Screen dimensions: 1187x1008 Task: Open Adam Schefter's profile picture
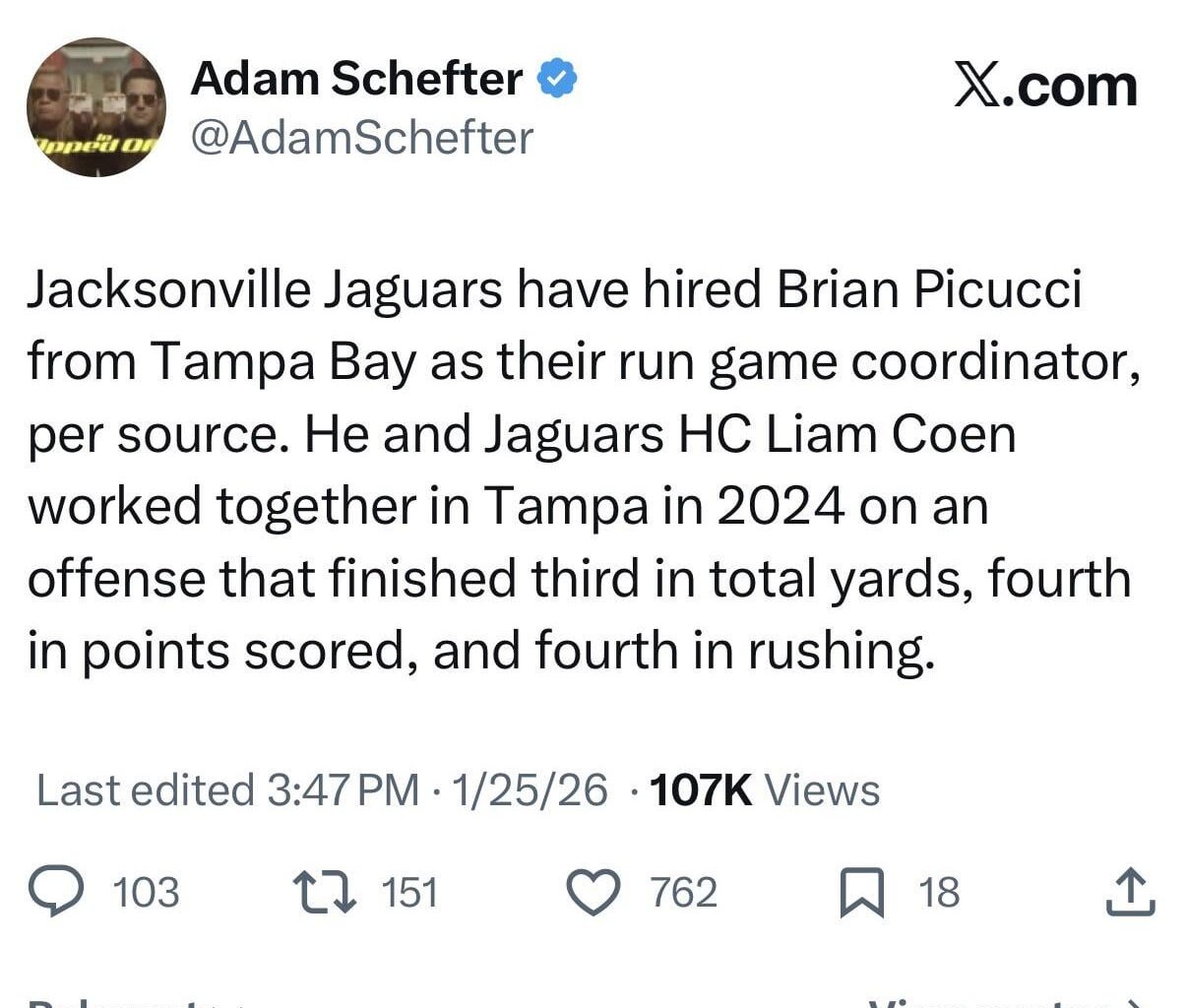coord(94,108)
